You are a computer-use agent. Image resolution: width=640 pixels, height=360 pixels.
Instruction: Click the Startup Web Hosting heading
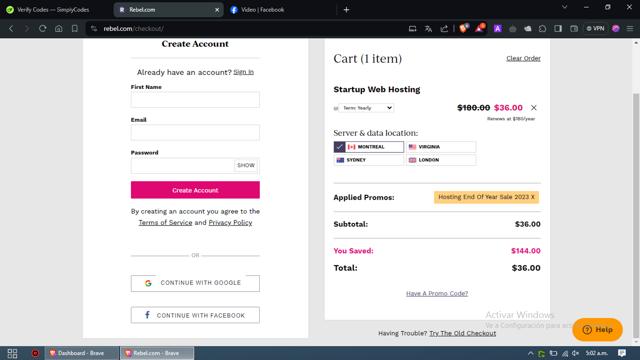[x=377, y=89]
